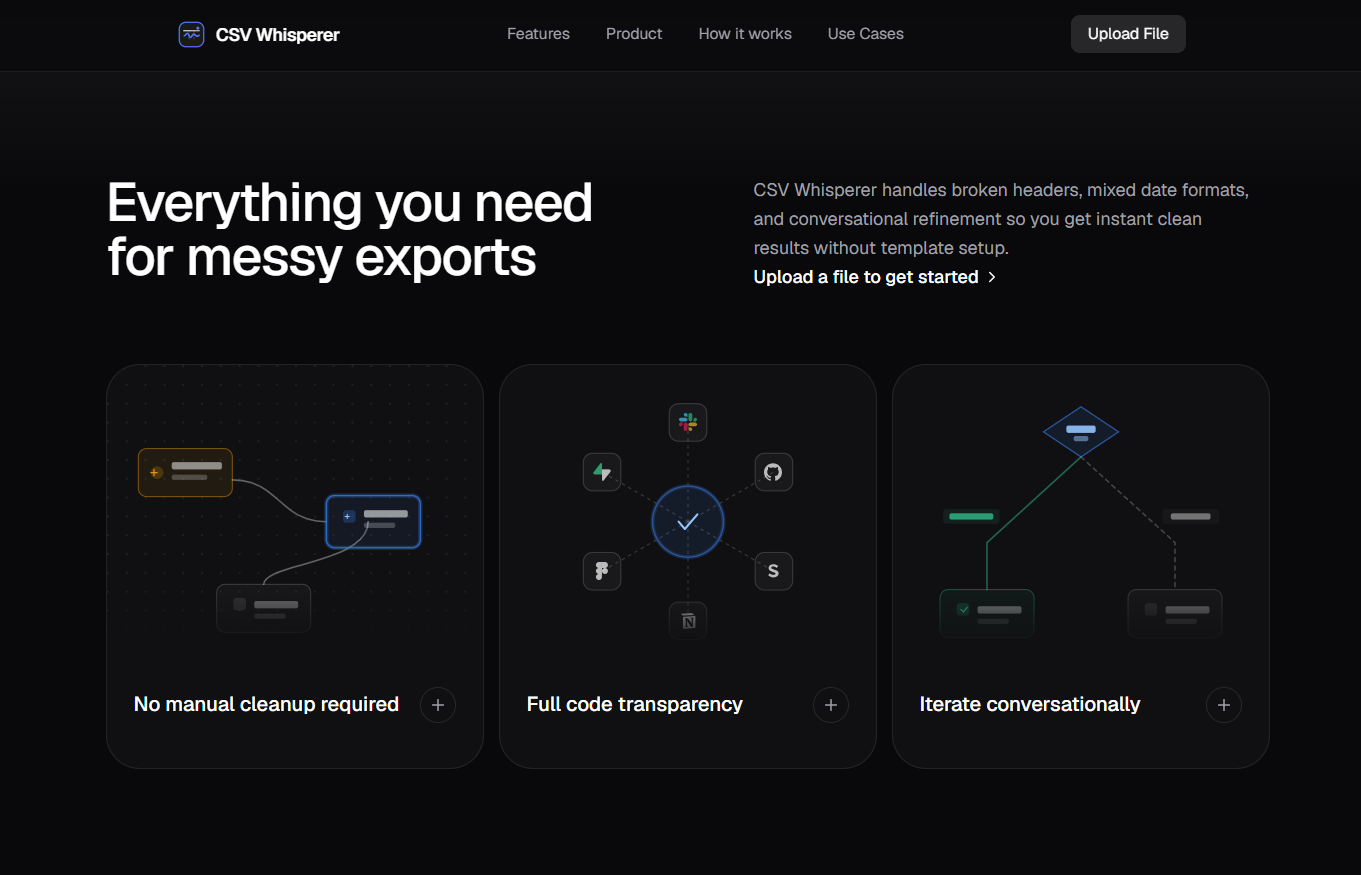
Task: Select the blue highlighted node with plus icon
Action: point(373,522)
